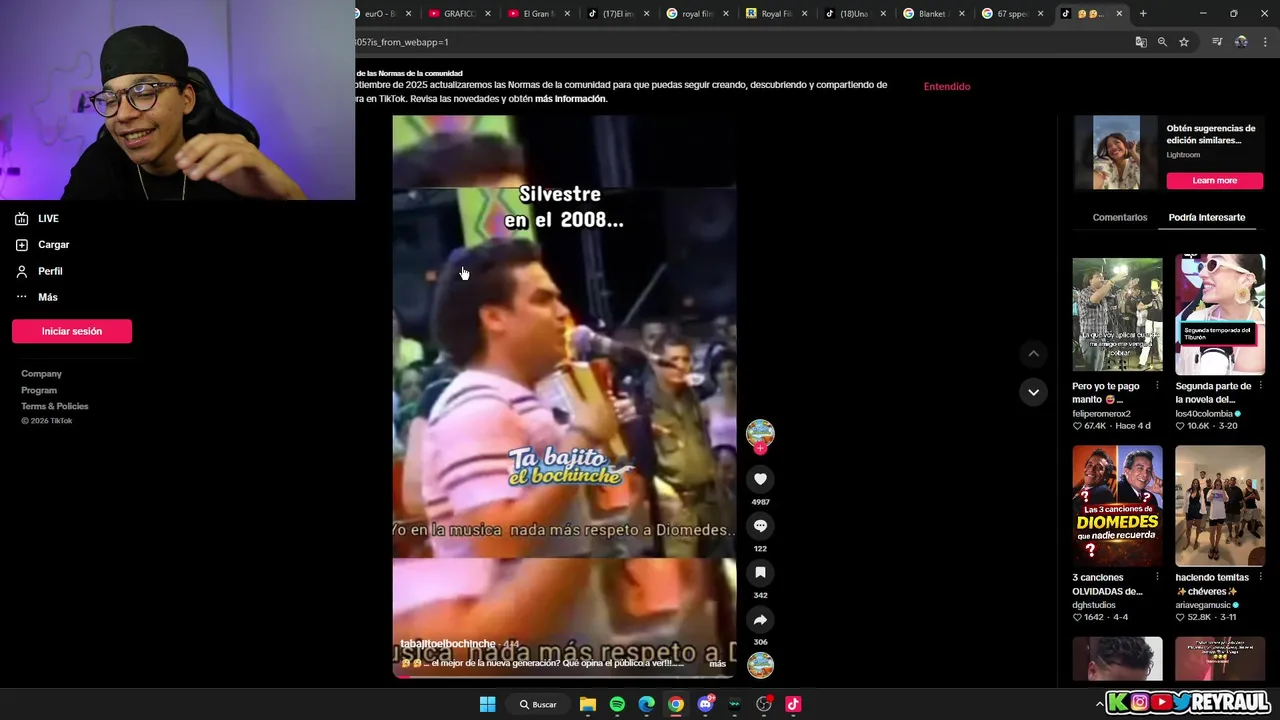Open Spotify from the taskbar
Viewport: 1280px width, 720px height.
(x=617, y=704)
